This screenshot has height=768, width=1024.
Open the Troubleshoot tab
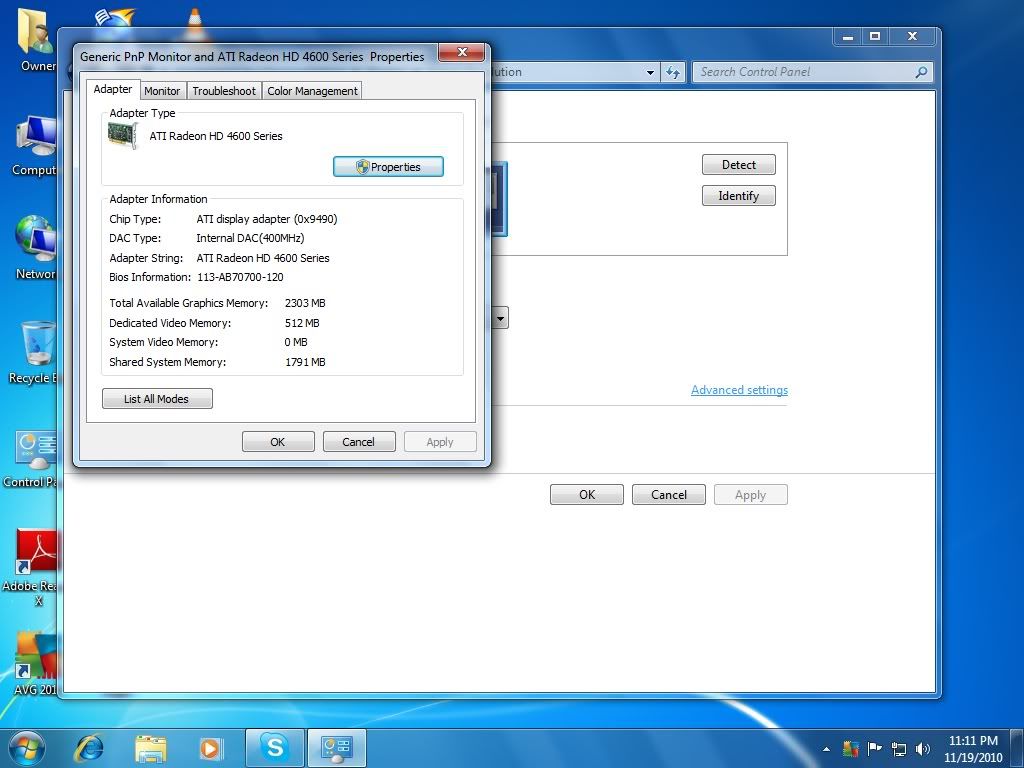[224, 91]
